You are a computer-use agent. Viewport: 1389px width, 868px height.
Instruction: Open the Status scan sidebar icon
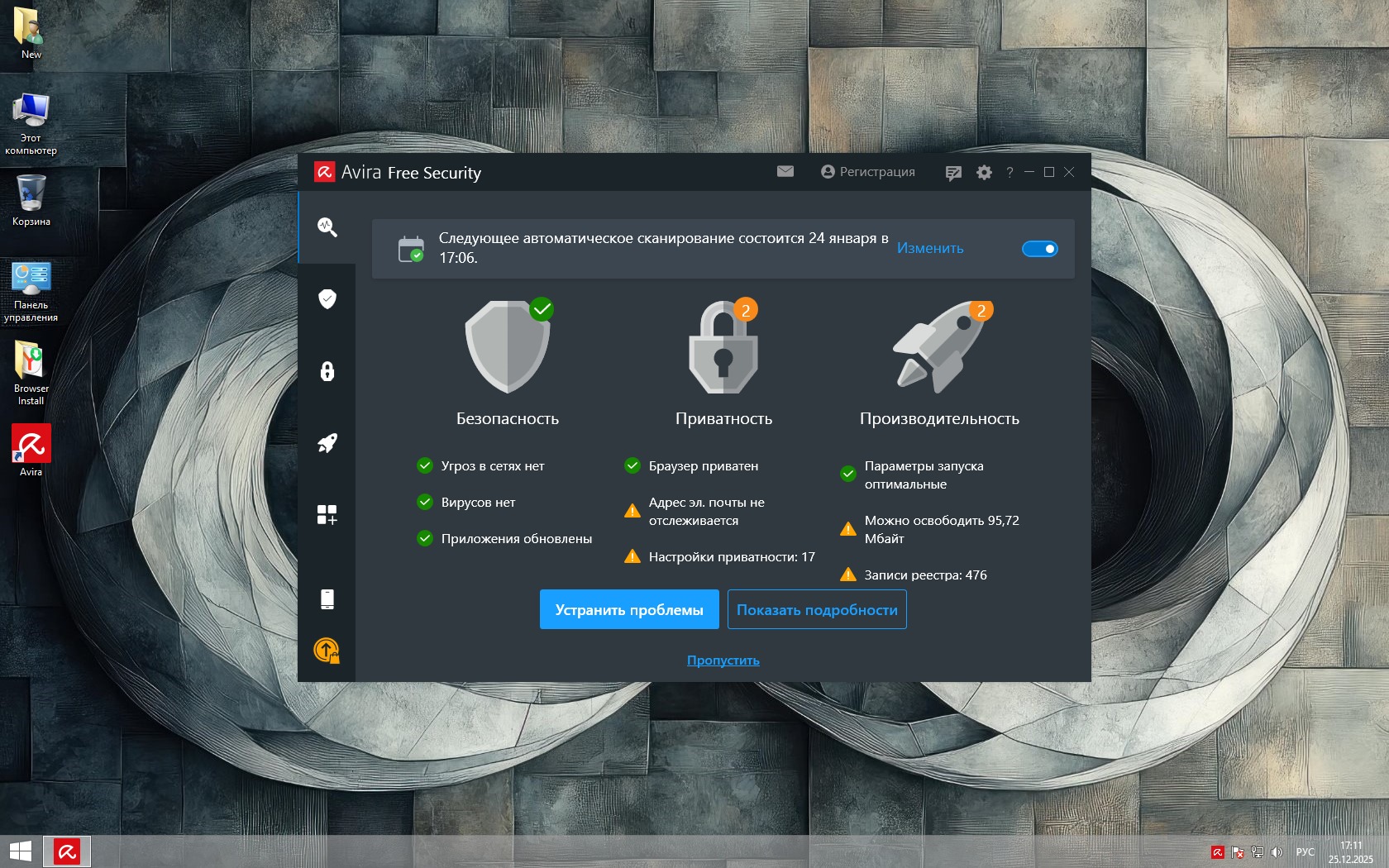coord(327,227)
